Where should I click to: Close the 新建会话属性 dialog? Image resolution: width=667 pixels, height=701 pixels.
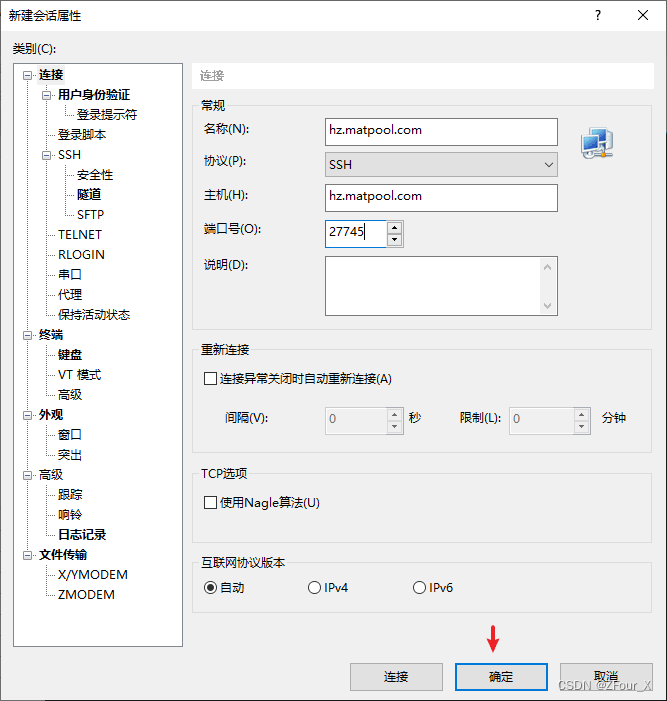[x=643, y=15]
